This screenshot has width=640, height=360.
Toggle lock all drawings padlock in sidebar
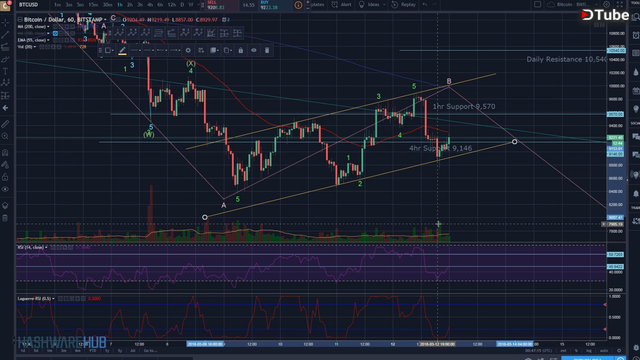click(5, 177)
